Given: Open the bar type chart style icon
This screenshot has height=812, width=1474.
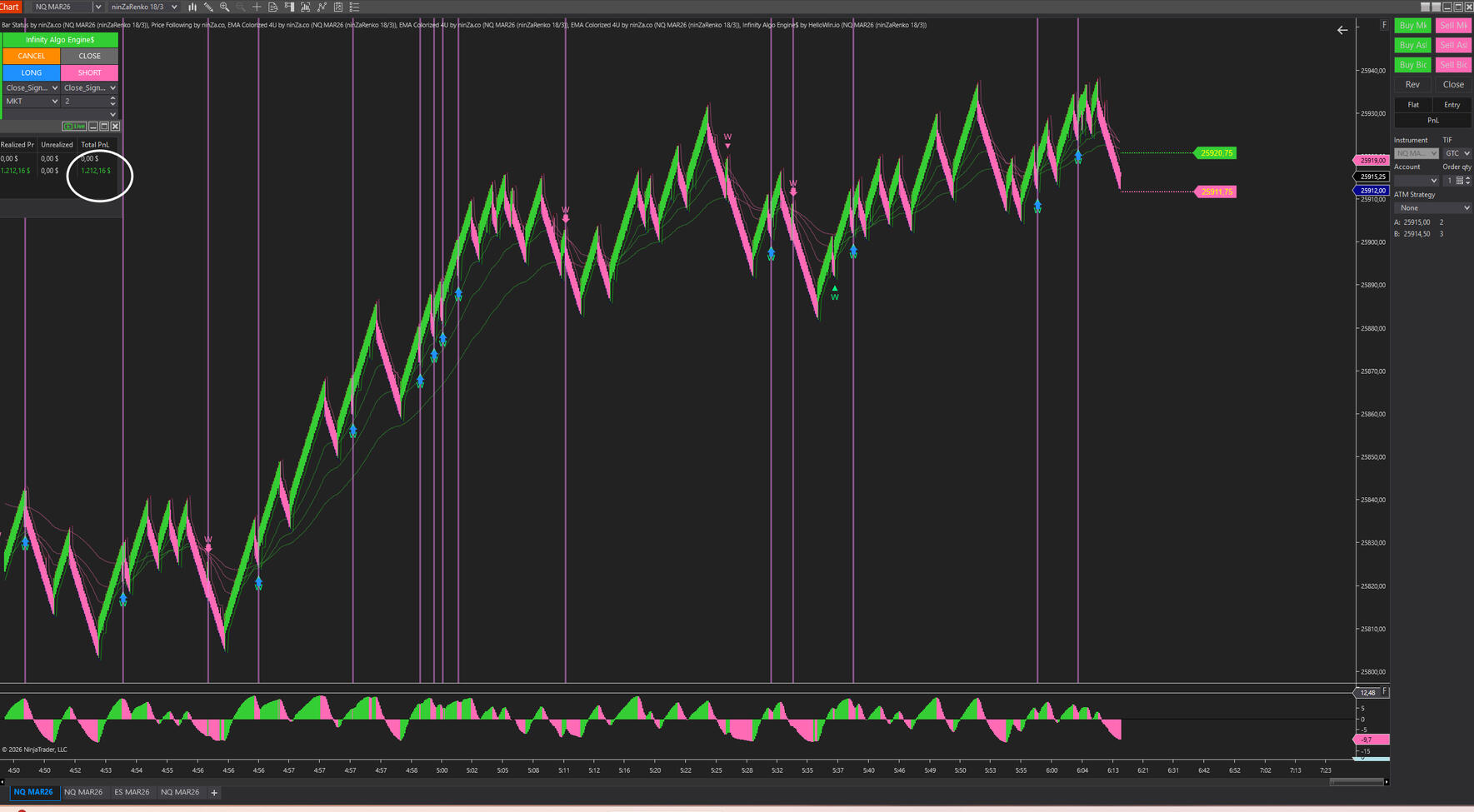Looking at the screenshot, I should pos(192,7).
